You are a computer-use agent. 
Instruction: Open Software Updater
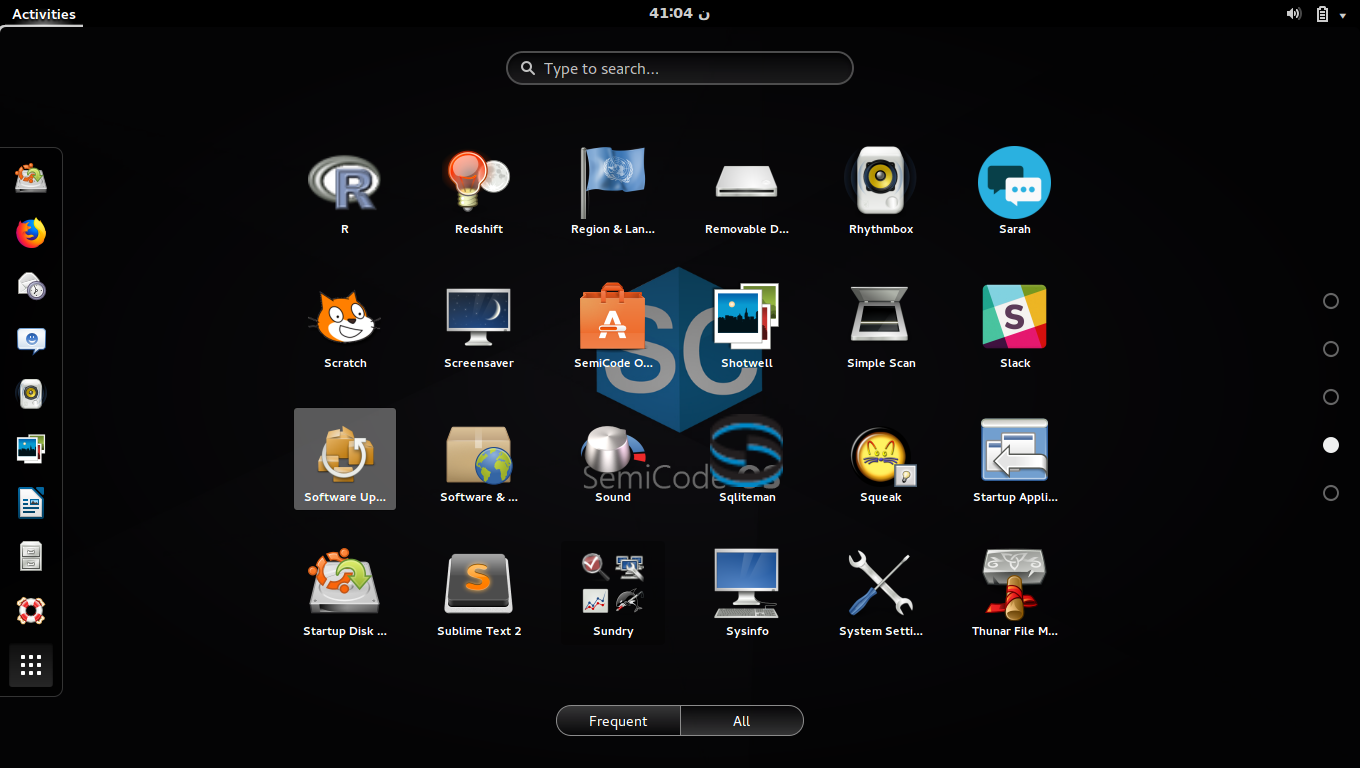point(345,459)
